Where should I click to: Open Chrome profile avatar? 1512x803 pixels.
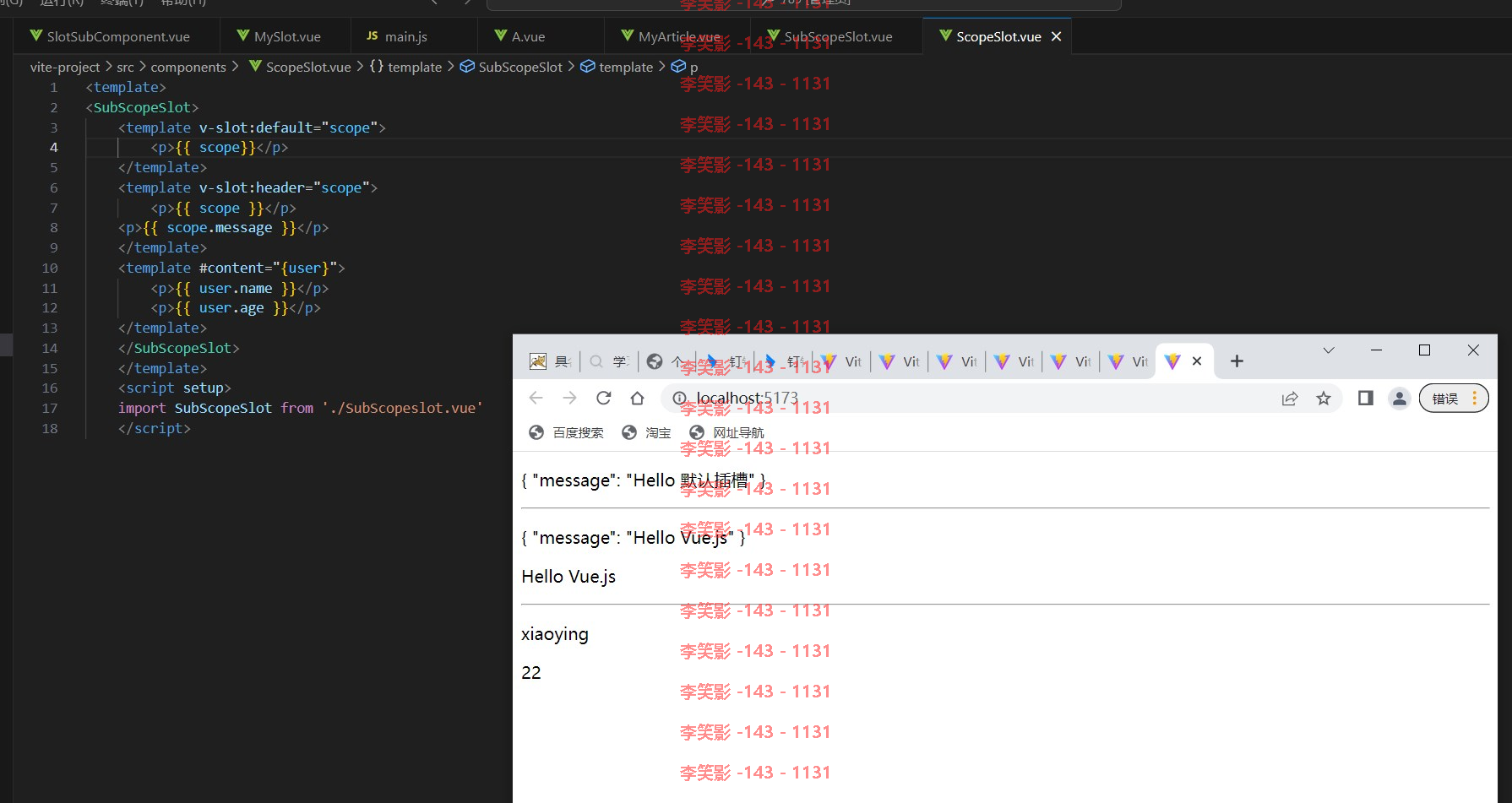click(1400, 398)
